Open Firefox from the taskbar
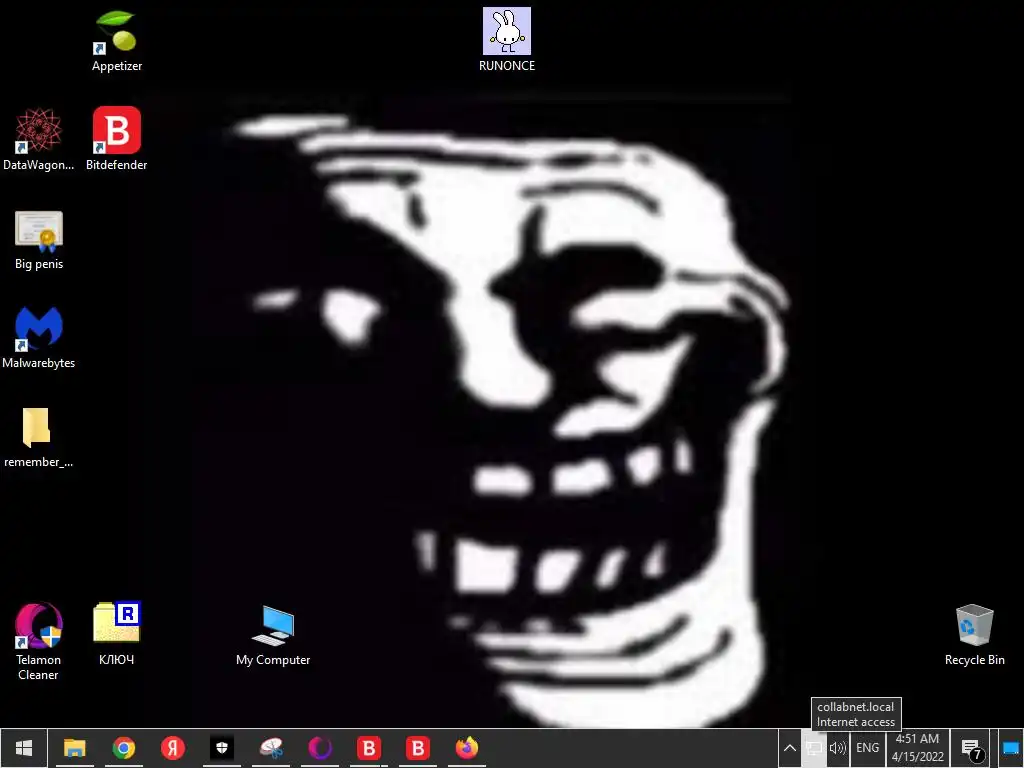1024x768 pixels. click(x=466, y=748)
